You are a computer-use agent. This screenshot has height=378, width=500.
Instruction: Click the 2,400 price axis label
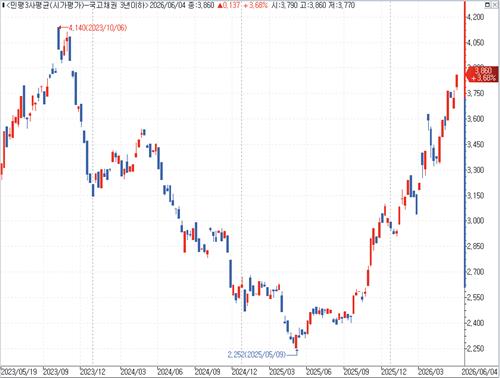(x=475, y=323)
